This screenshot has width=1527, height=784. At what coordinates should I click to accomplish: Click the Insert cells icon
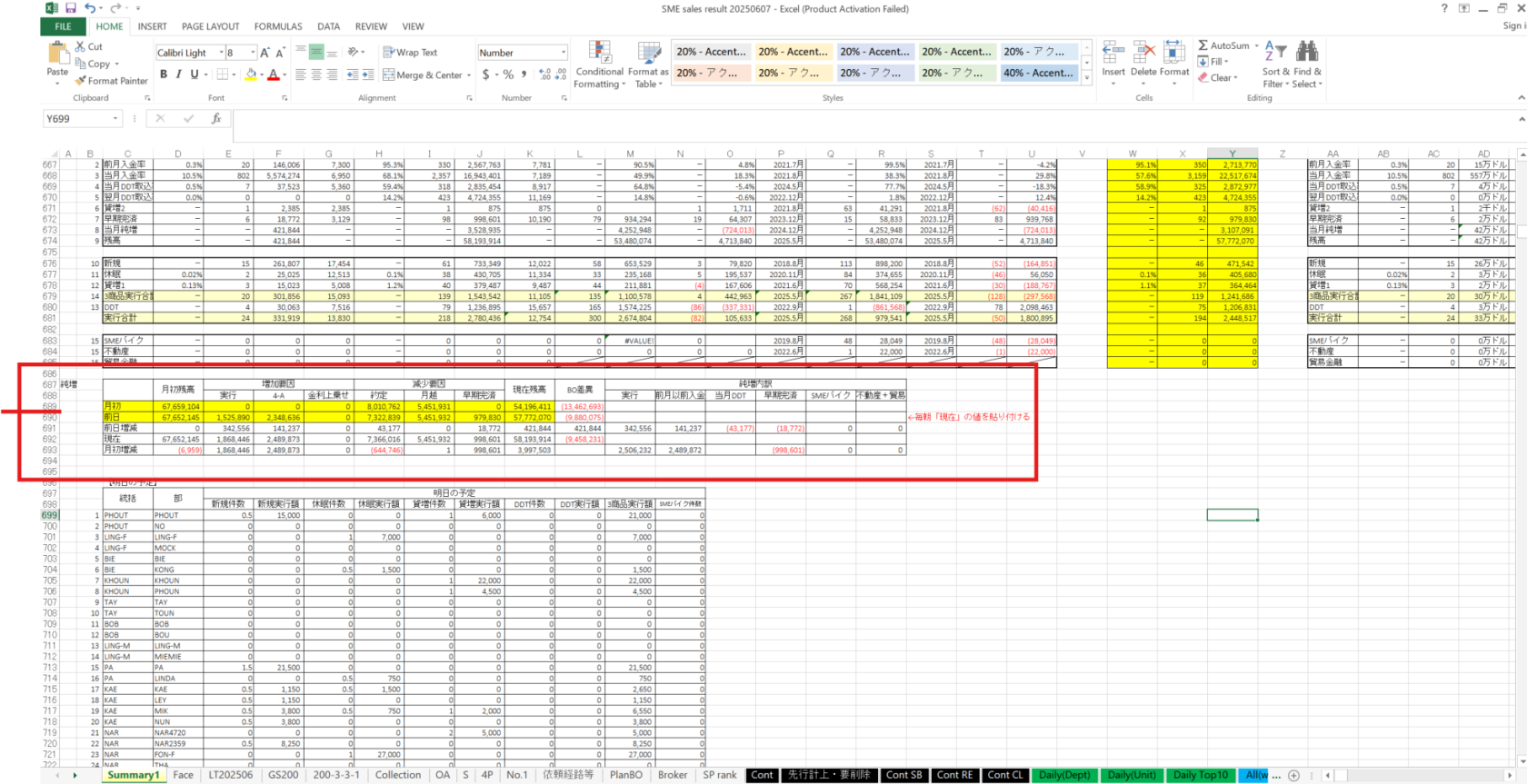point(1113,53)
